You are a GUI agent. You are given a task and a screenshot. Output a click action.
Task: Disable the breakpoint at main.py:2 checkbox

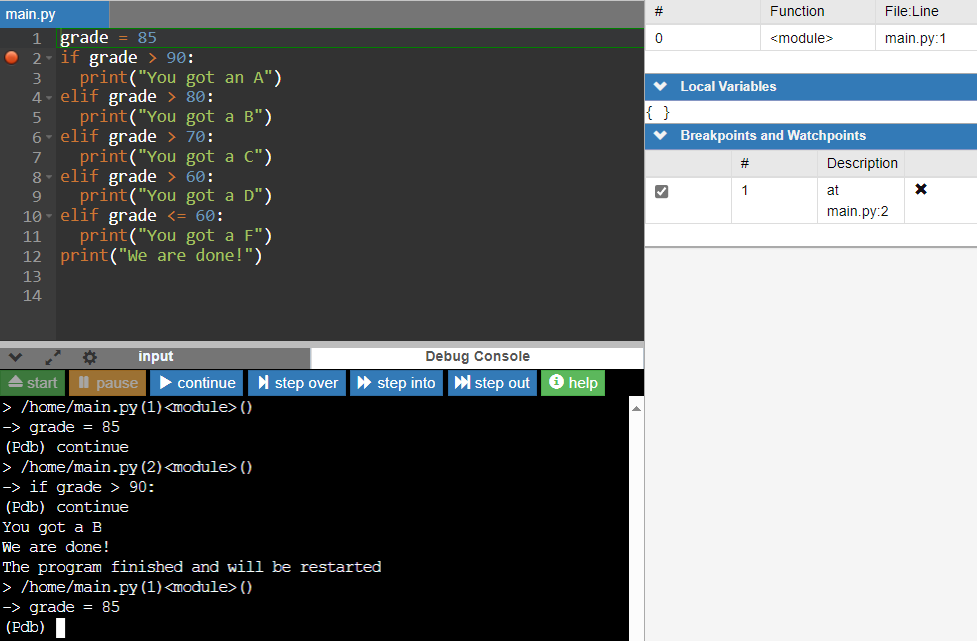tap(661, 191)
